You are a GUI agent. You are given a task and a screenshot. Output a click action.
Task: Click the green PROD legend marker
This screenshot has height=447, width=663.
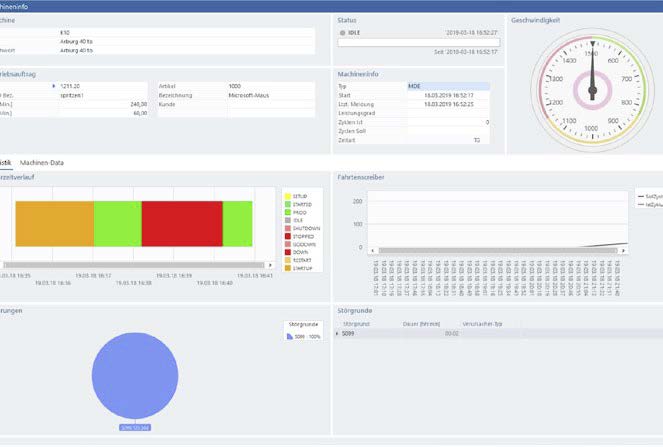tap(286, 211)
